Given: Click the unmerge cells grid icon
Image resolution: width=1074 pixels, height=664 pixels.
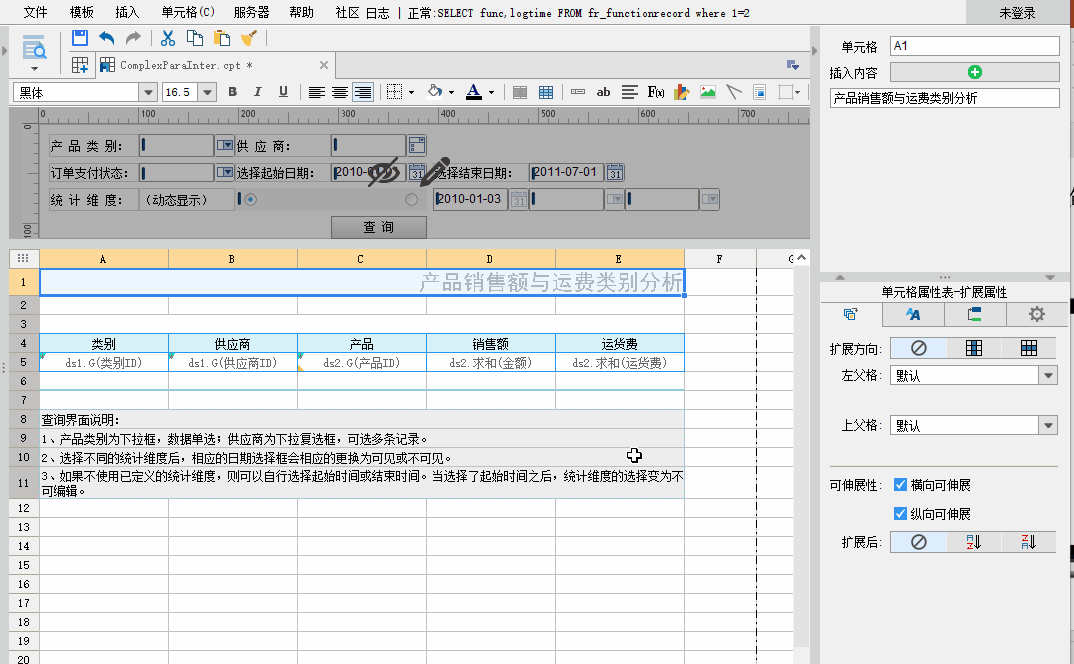Looking at the screenshot, I should (546, 92).
